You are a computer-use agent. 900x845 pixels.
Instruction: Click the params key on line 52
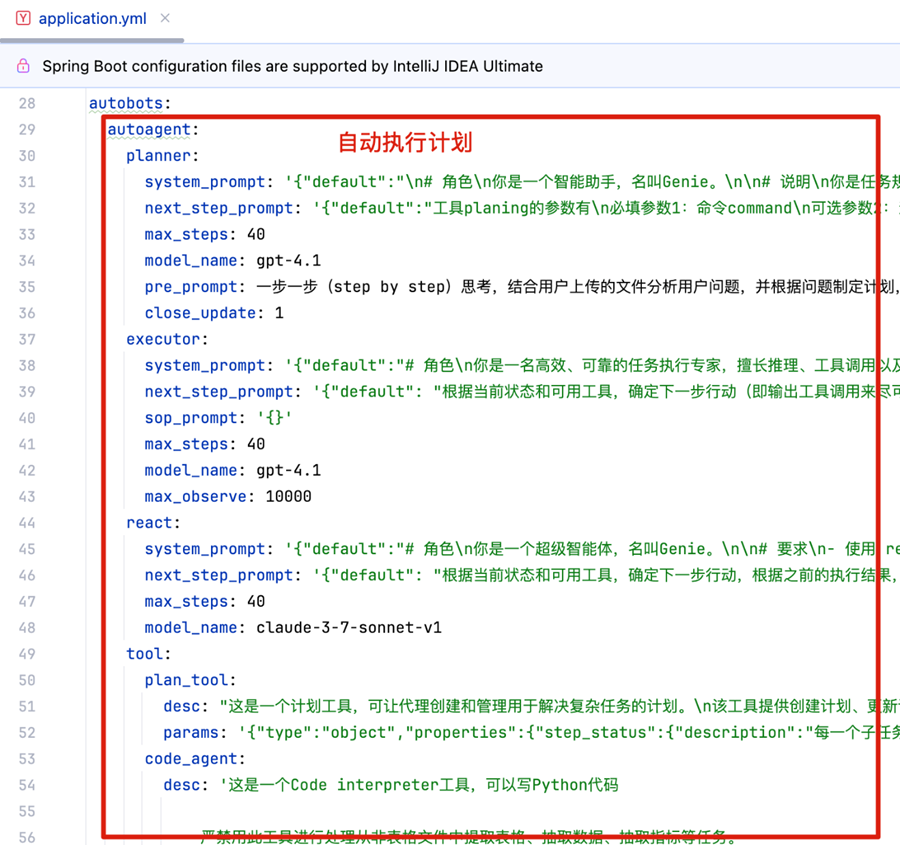point(191,733)
